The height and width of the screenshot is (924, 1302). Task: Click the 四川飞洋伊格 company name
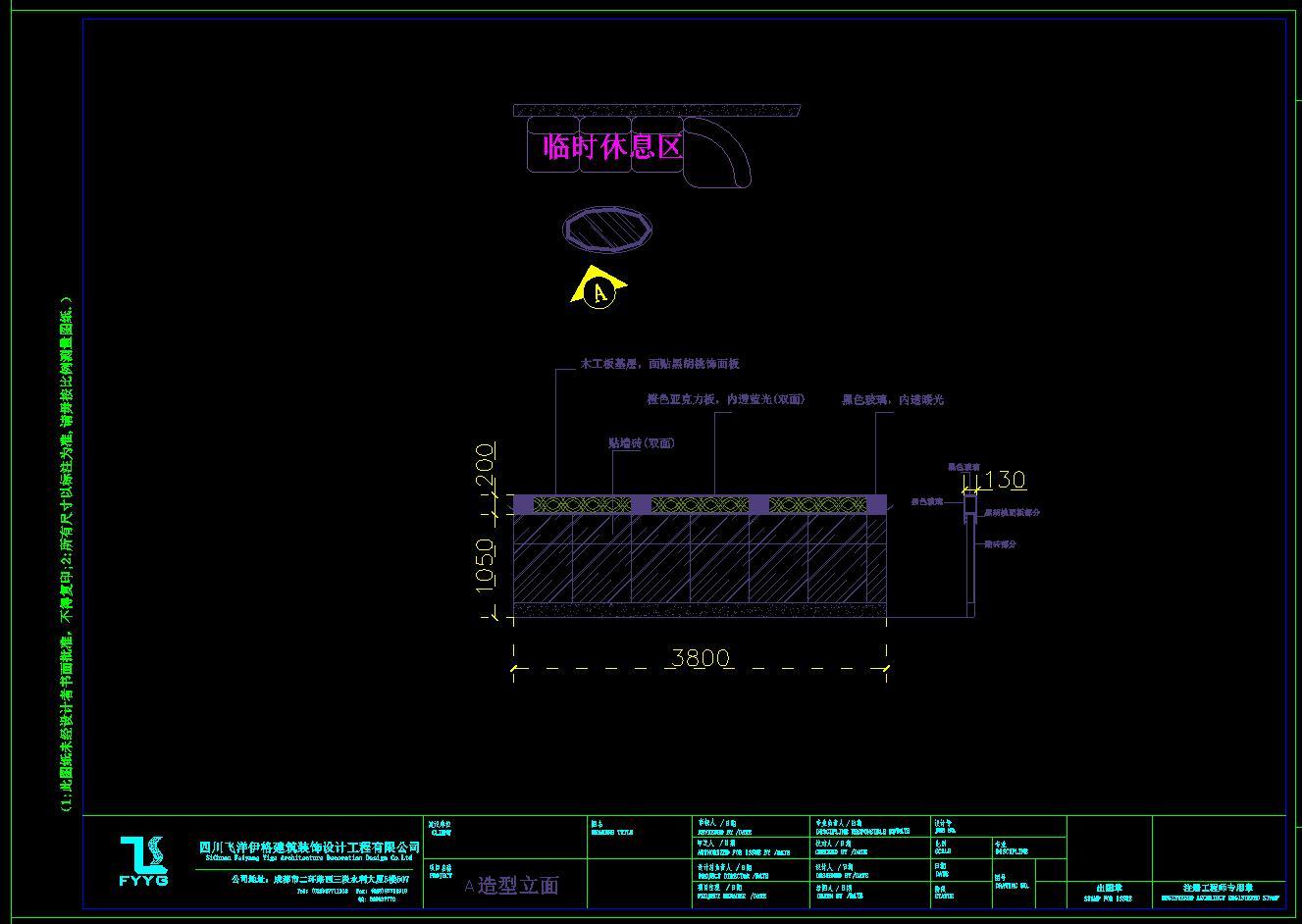point(309,847)
